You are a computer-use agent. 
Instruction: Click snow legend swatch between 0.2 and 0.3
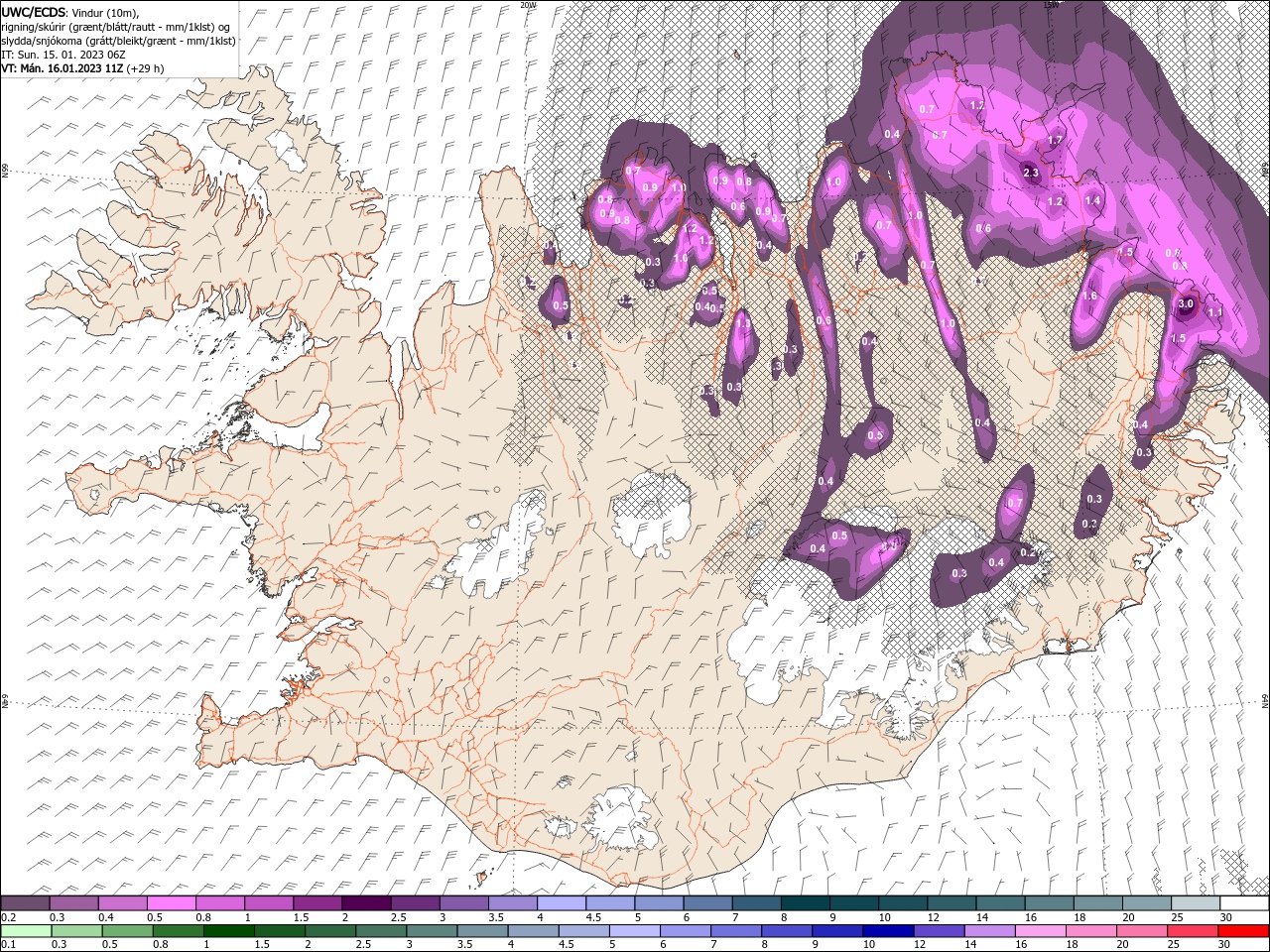[25, 903]
